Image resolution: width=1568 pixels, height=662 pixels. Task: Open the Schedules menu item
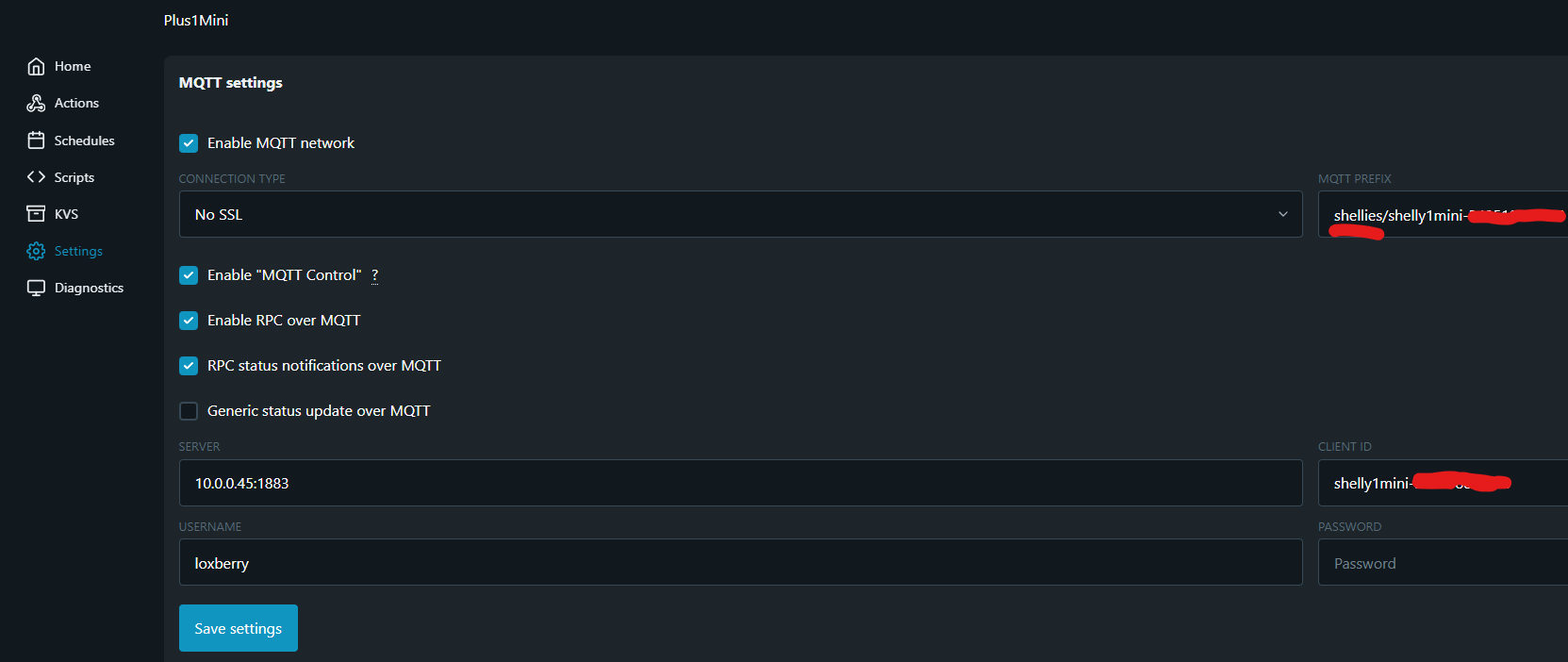pos(84,141)
